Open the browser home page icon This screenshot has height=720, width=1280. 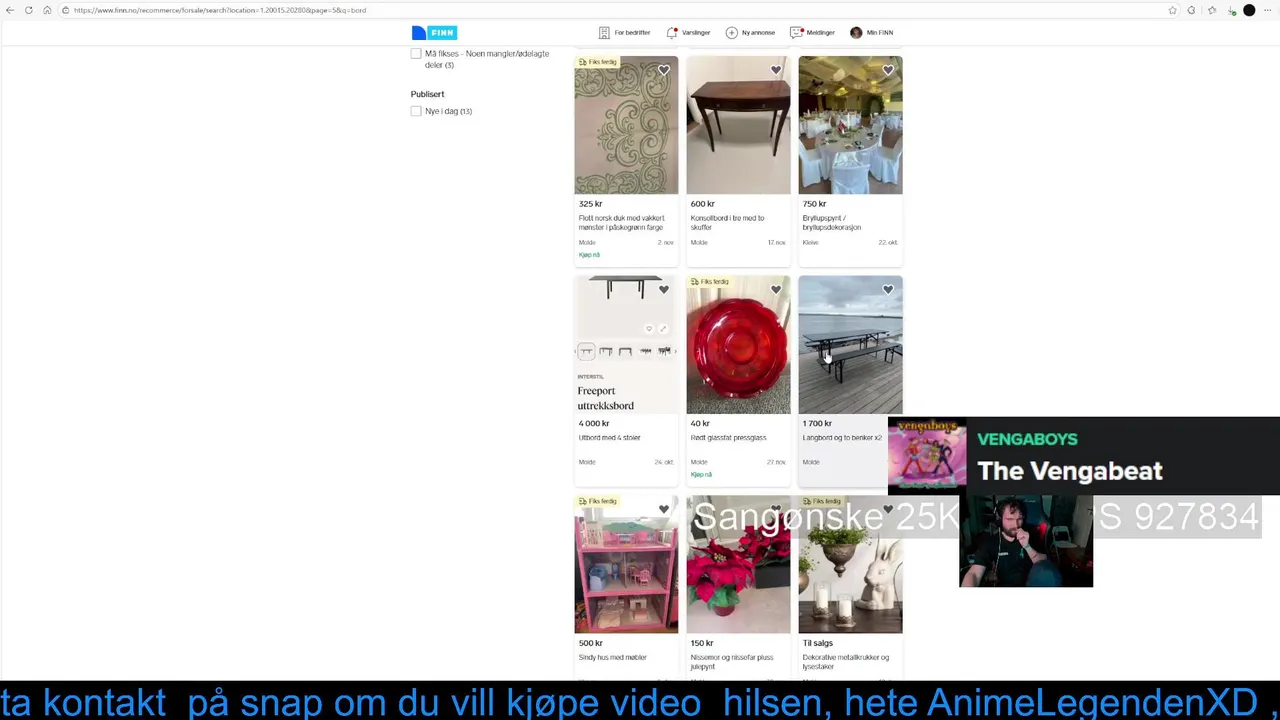47,10
